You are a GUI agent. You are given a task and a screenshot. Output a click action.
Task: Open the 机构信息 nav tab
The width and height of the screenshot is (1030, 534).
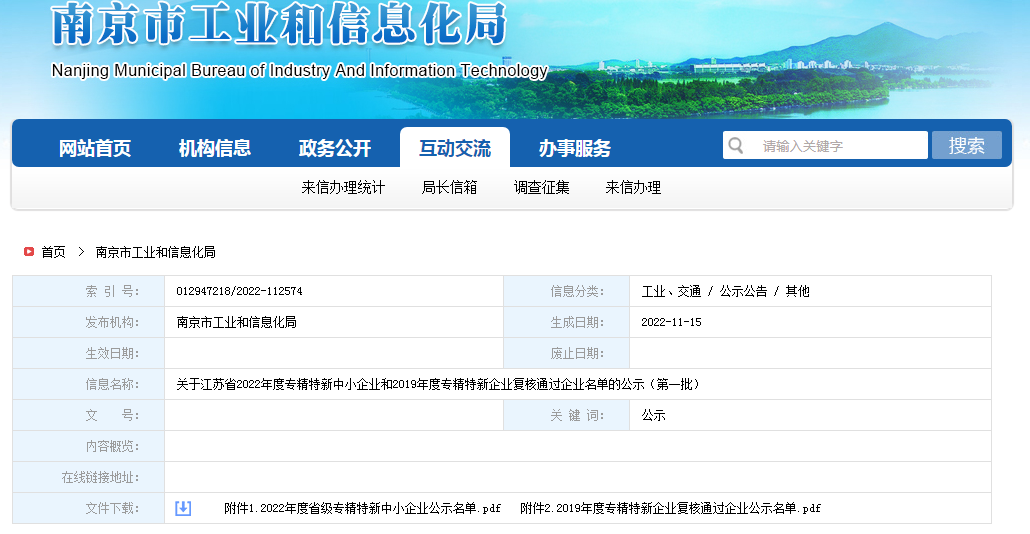pos(215,148)
